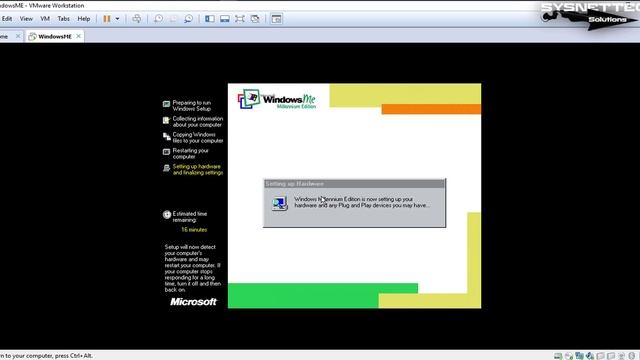The image size is (640, 360).
Task: Click the icon beside 'Setting up hardware'
Action: click(167, 168)
